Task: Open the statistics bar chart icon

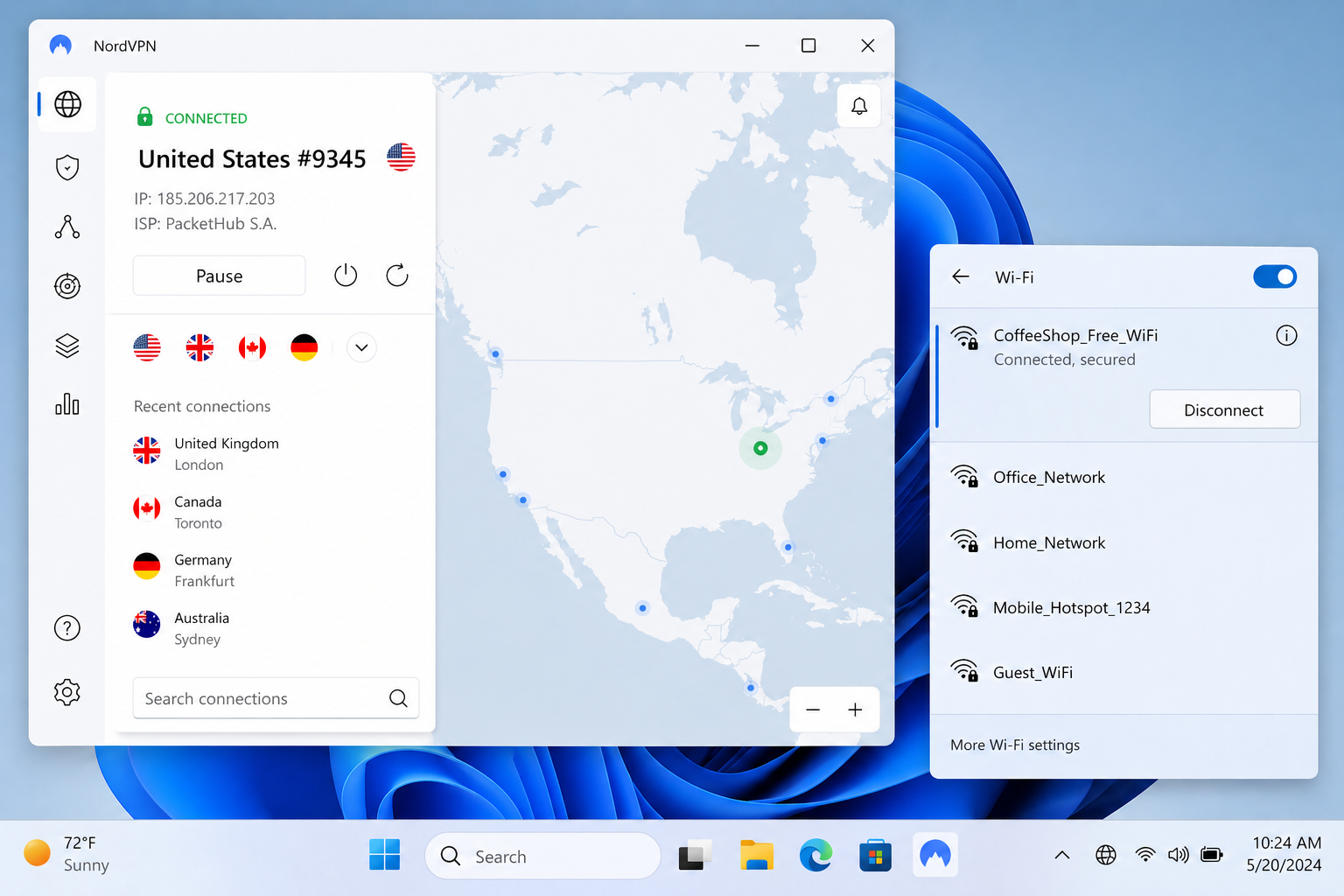Action: (x=67, y=404)
